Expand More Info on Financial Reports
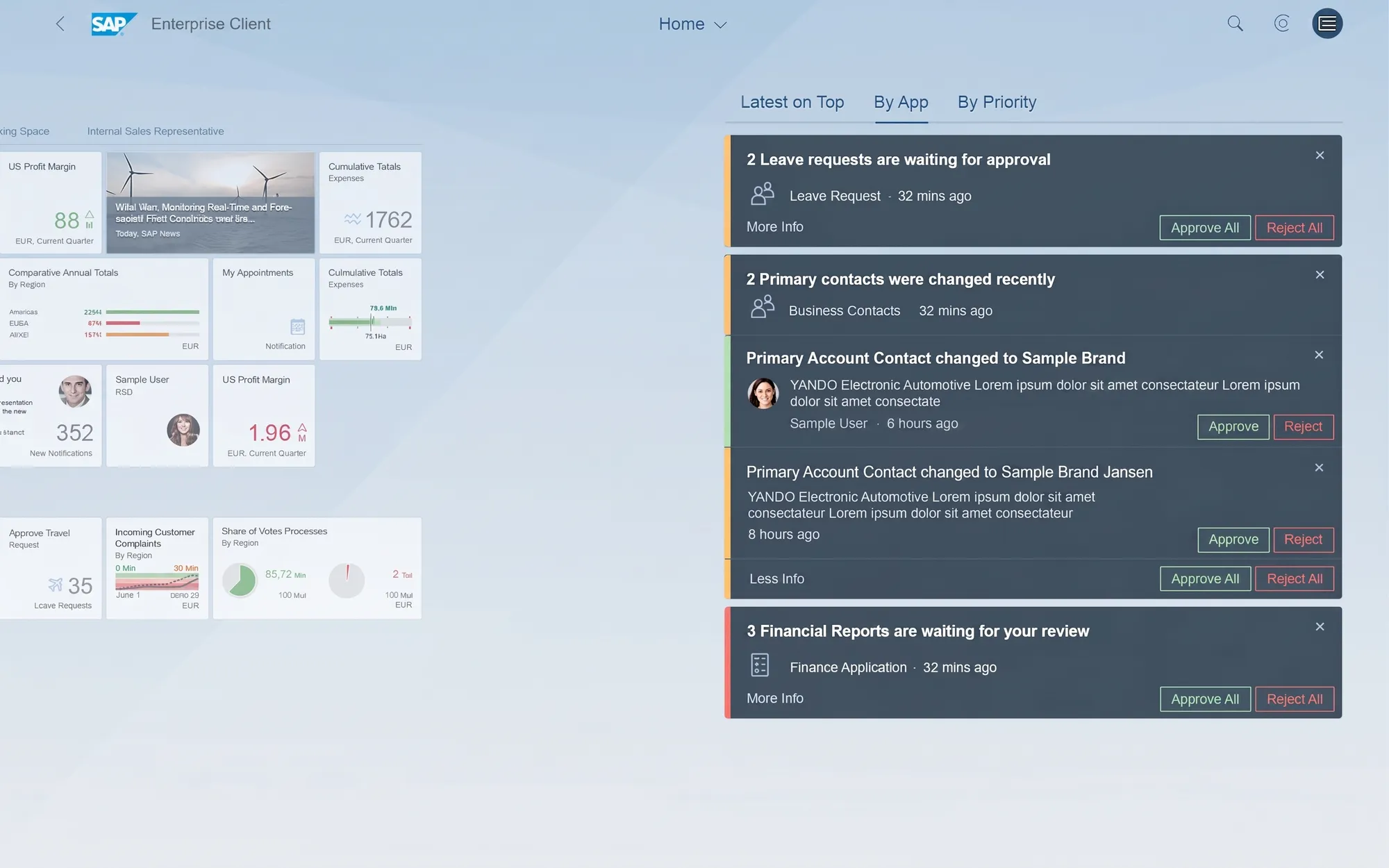Image resolution: width=1389 pixels, height=868 pixels. (775, 699)
